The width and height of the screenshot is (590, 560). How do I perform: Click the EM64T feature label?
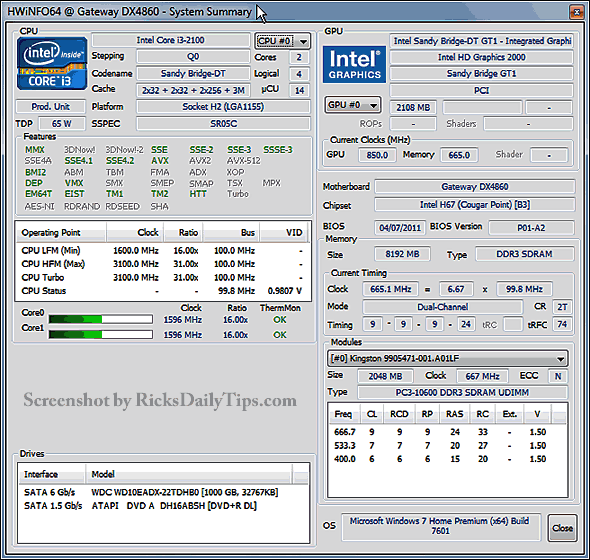coord(38,194)
